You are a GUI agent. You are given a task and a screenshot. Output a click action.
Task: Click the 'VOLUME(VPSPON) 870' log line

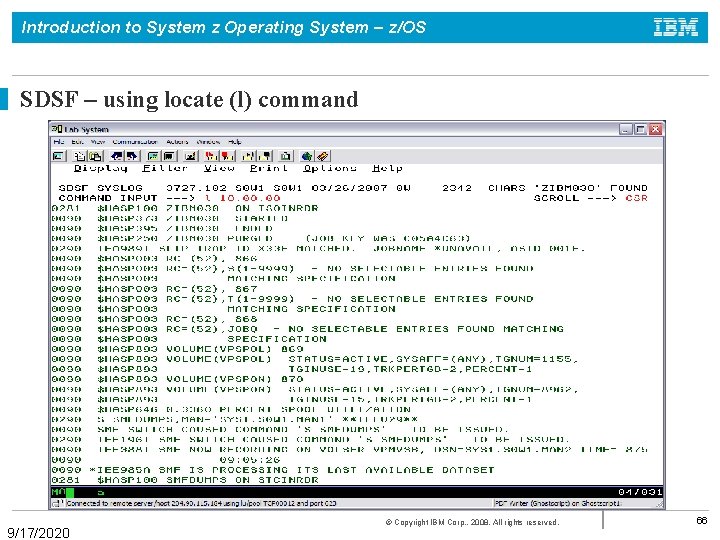[178, 379]
